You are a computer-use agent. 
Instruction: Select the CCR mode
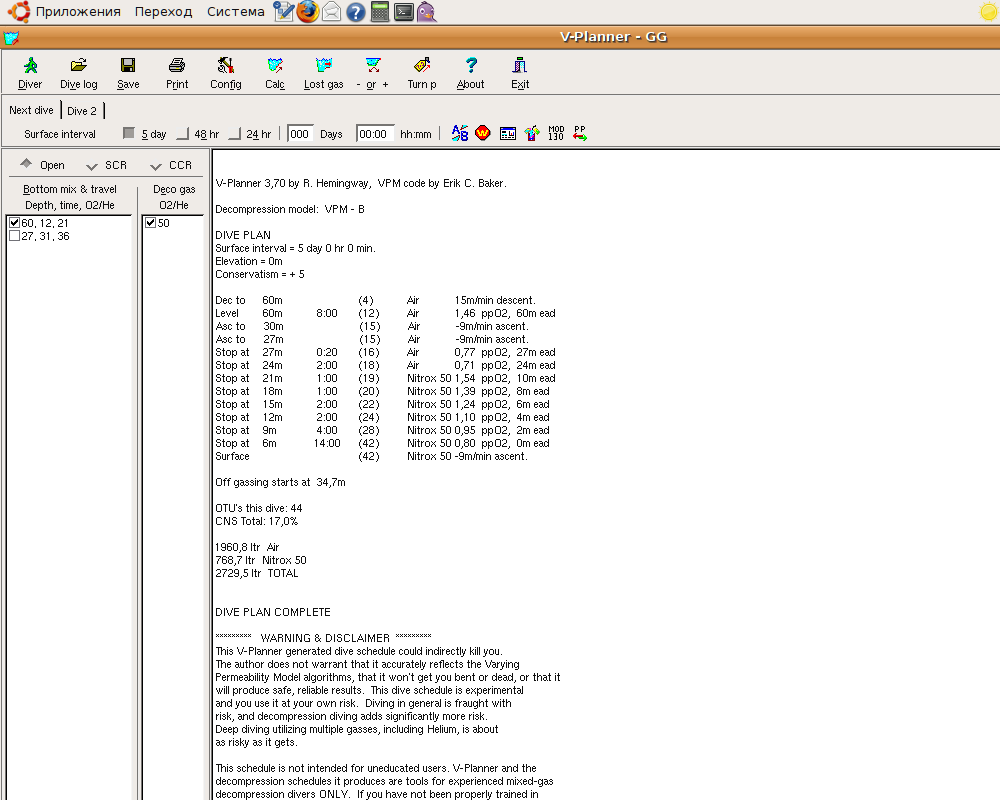[171, 165]
